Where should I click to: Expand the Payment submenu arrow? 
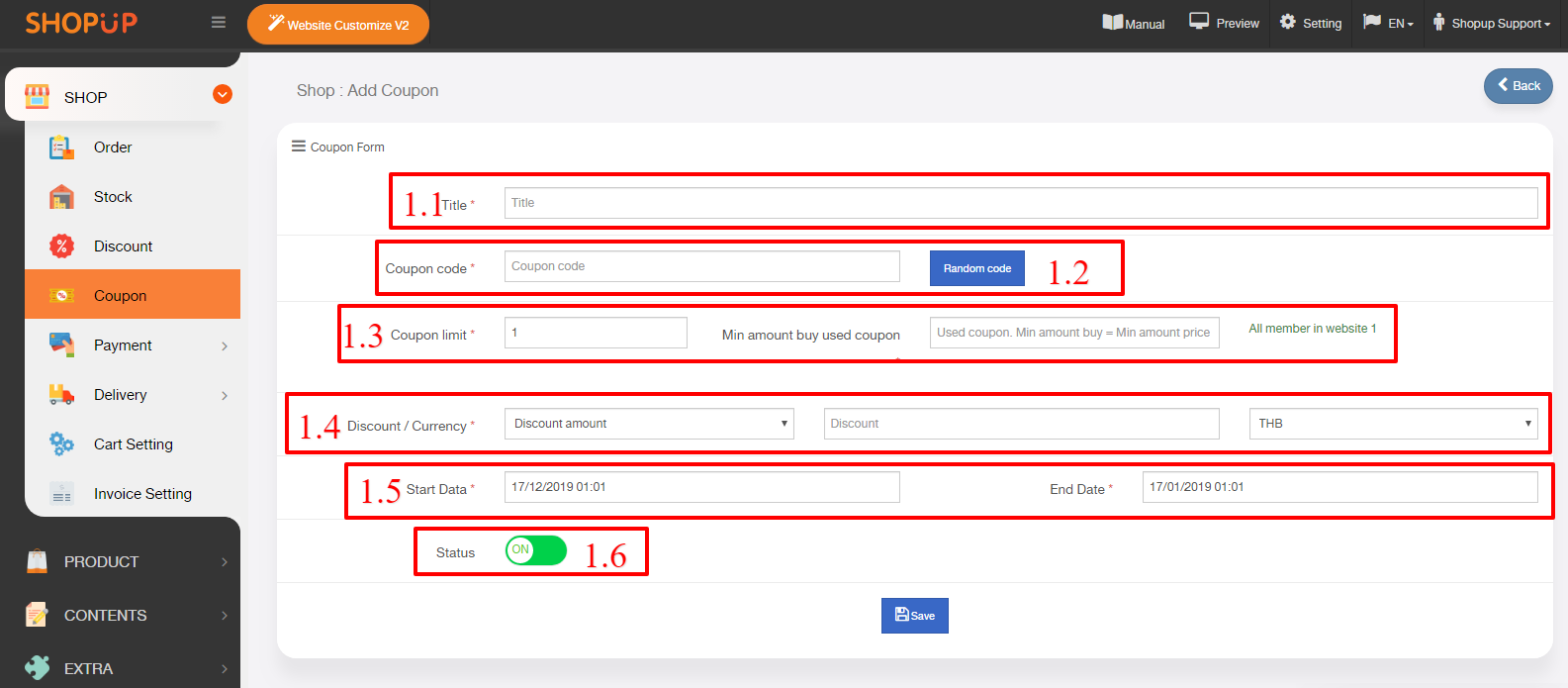point(225,345)
